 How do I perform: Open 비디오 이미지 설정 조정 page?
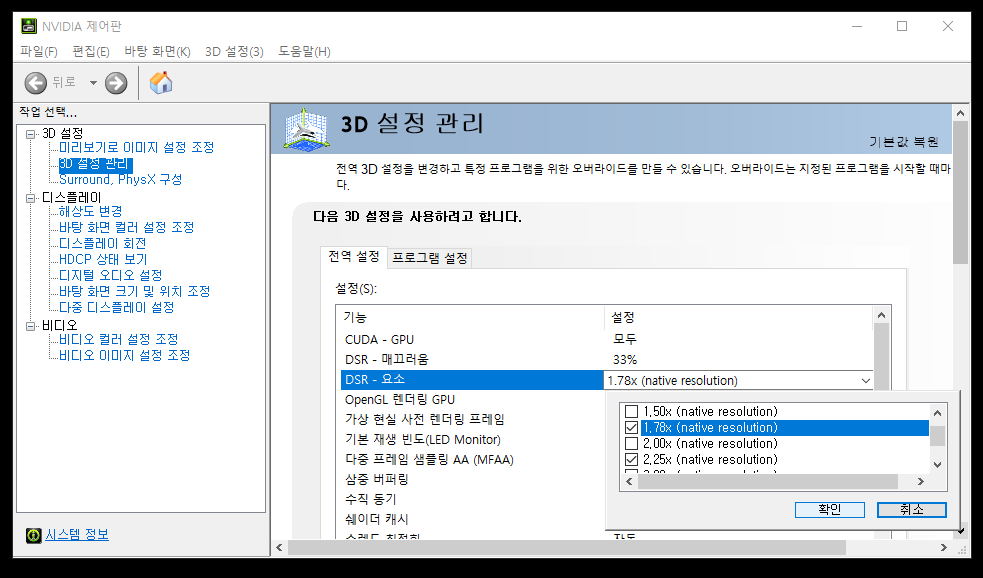[125, 355]
